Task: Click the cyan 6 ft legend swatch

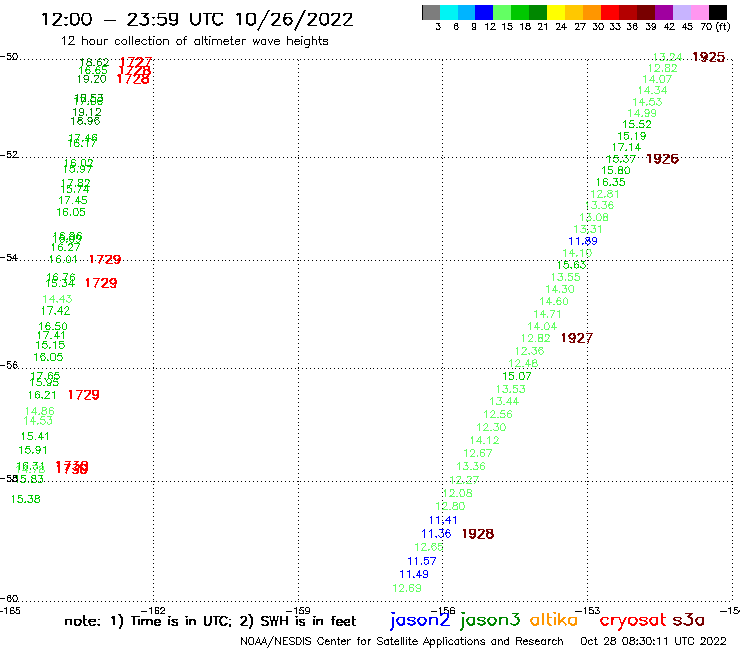Action: point(449,12)
